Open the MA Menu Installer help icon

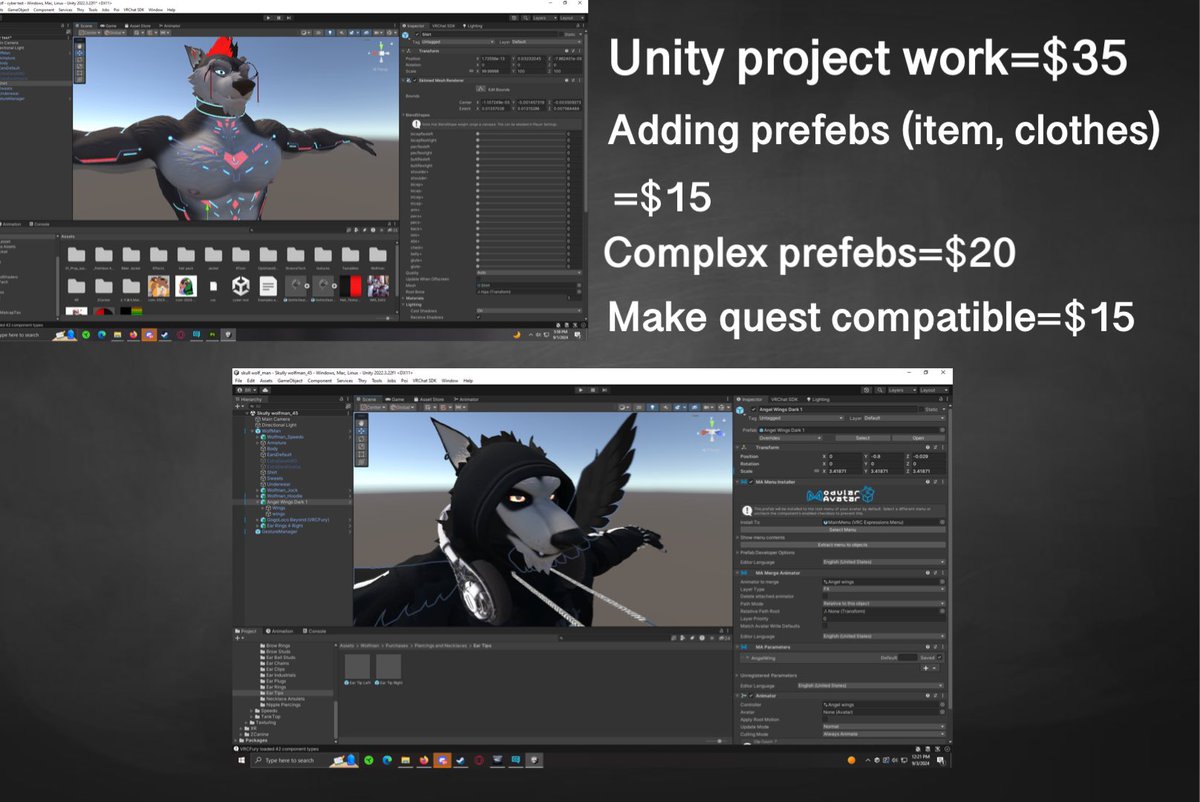point(928,482)
